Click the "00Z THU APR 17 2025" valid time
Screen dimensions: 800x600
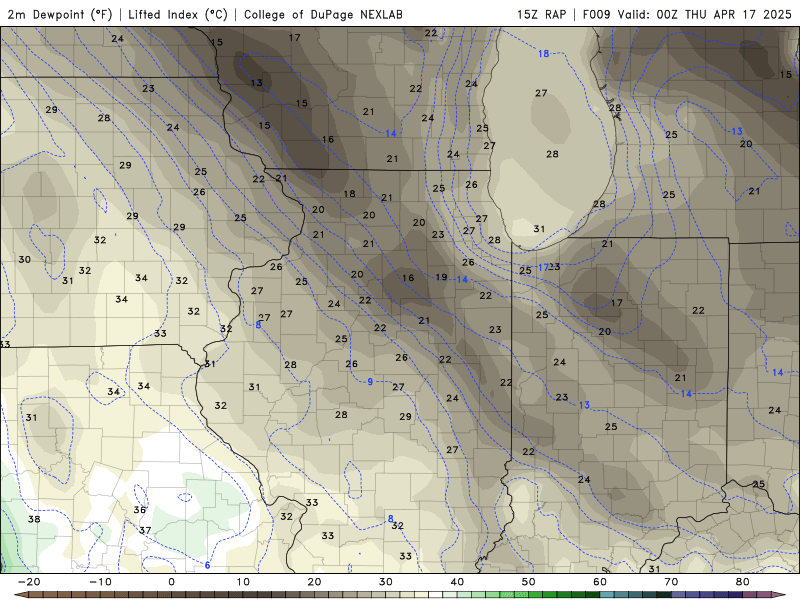tap(724, 14)
